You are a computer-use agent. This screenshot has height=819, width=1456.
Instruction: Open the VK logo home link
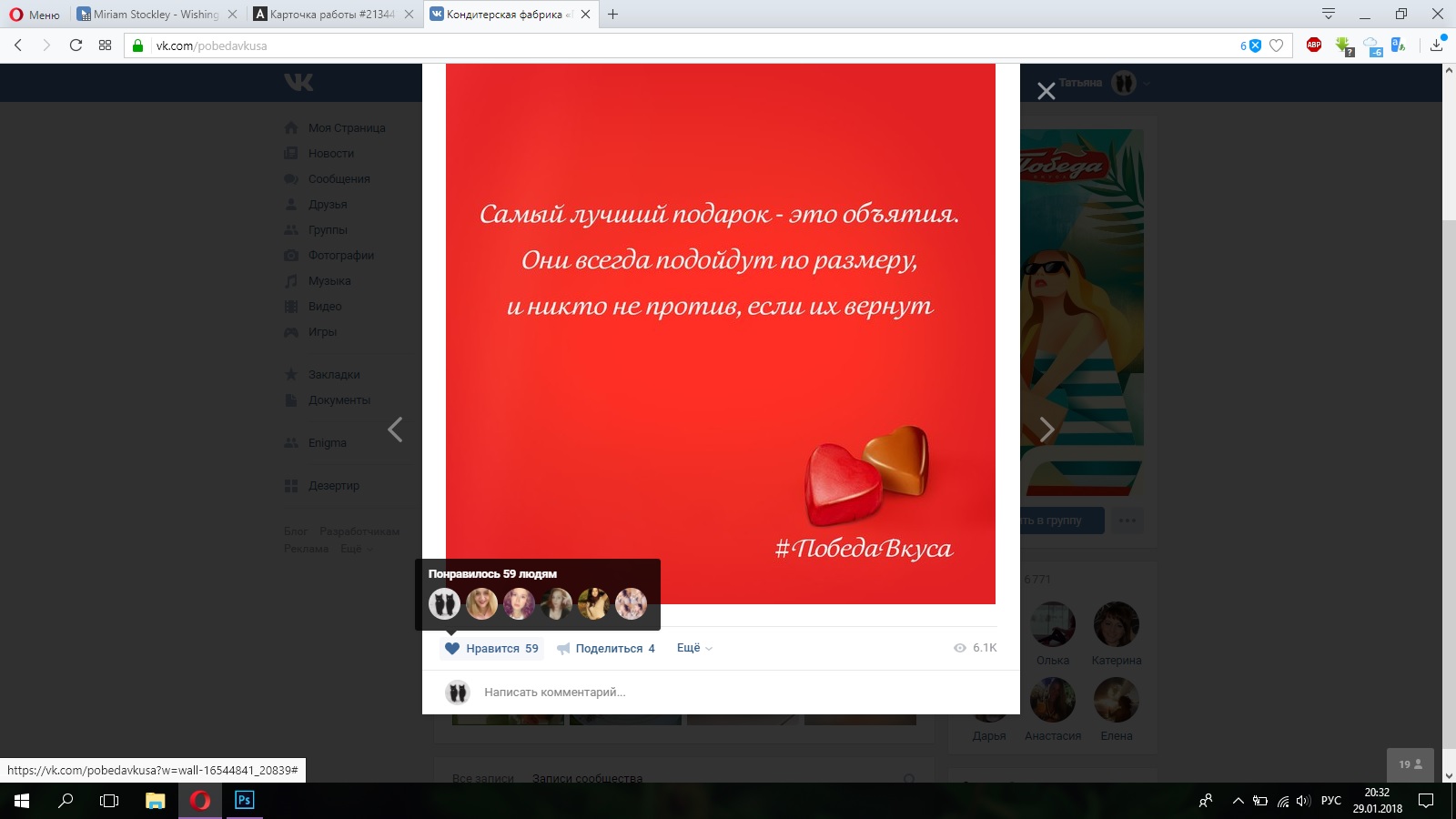pyautogui.click(x=298, y=82)
